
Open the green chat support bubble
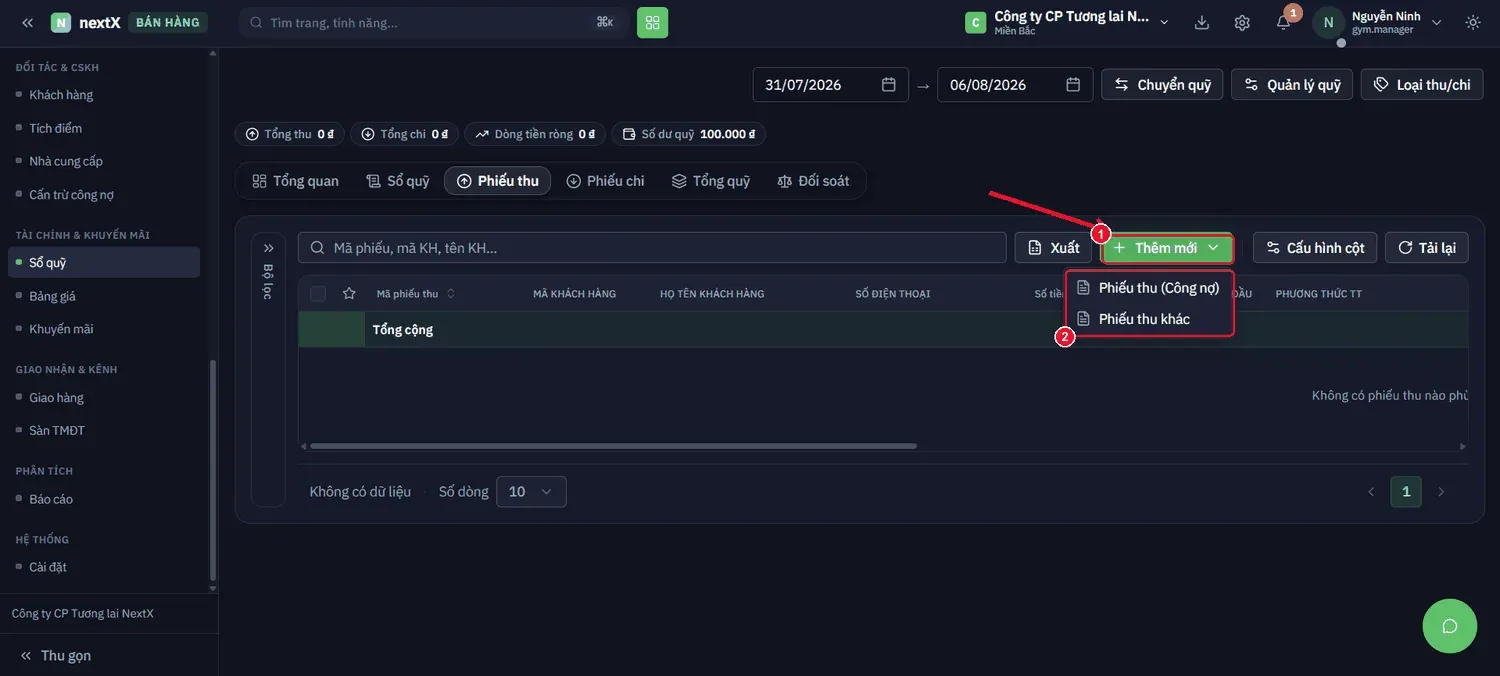[1449, 626]
